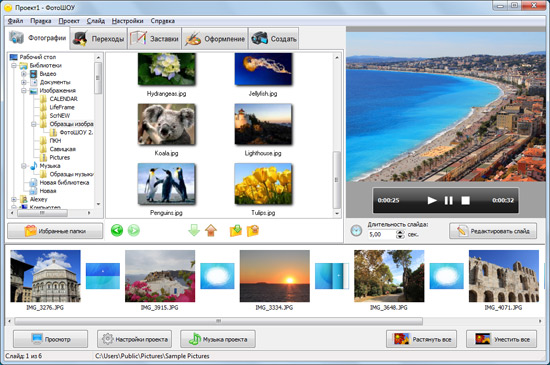Click the Редактировать слайд button
The image size is (550, 365).
[493, 231]
